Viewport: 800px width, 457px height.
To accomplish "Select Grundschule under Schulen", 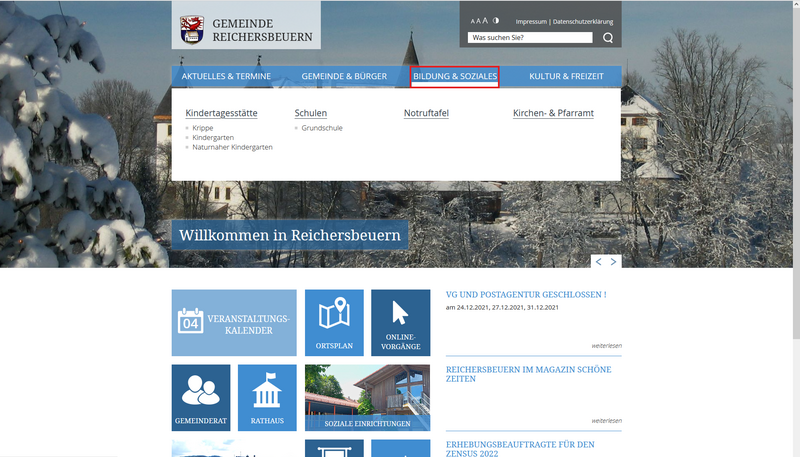I will coord(322,128).
